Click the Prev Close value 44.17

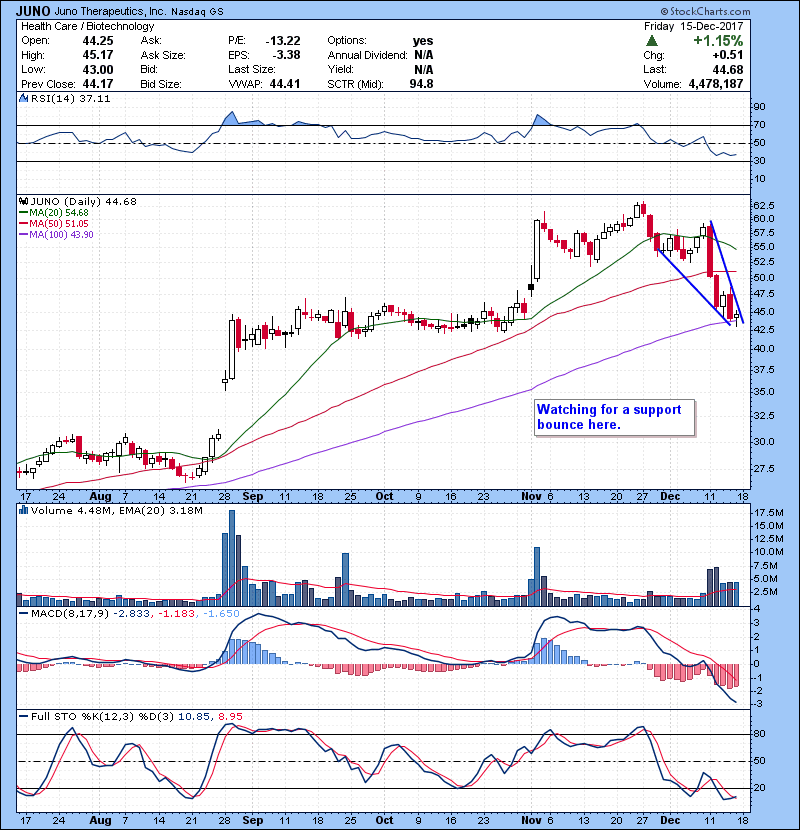[98, 84]
